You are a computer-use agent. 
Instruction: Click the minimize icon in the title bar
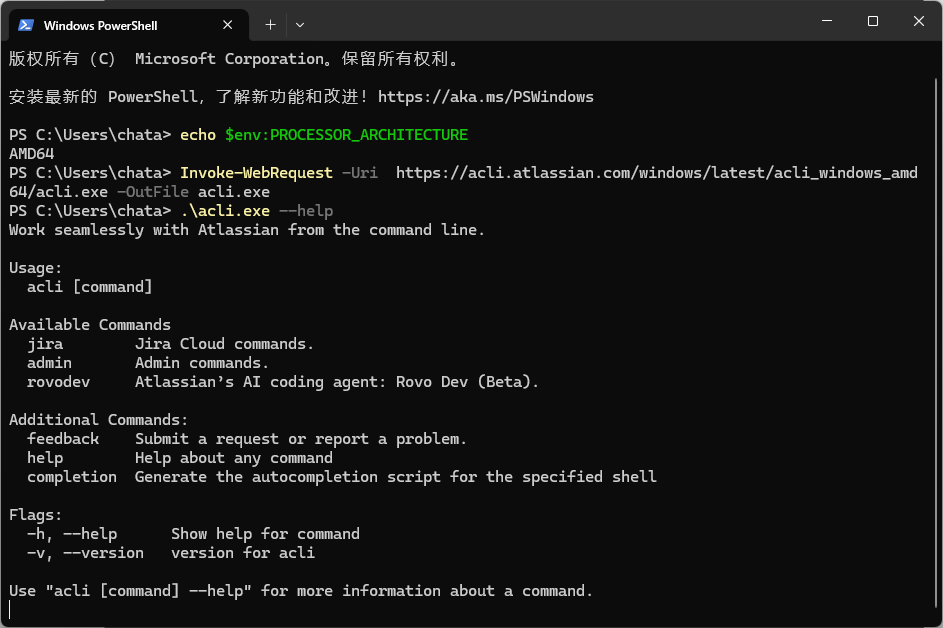[x=825, y=21]
